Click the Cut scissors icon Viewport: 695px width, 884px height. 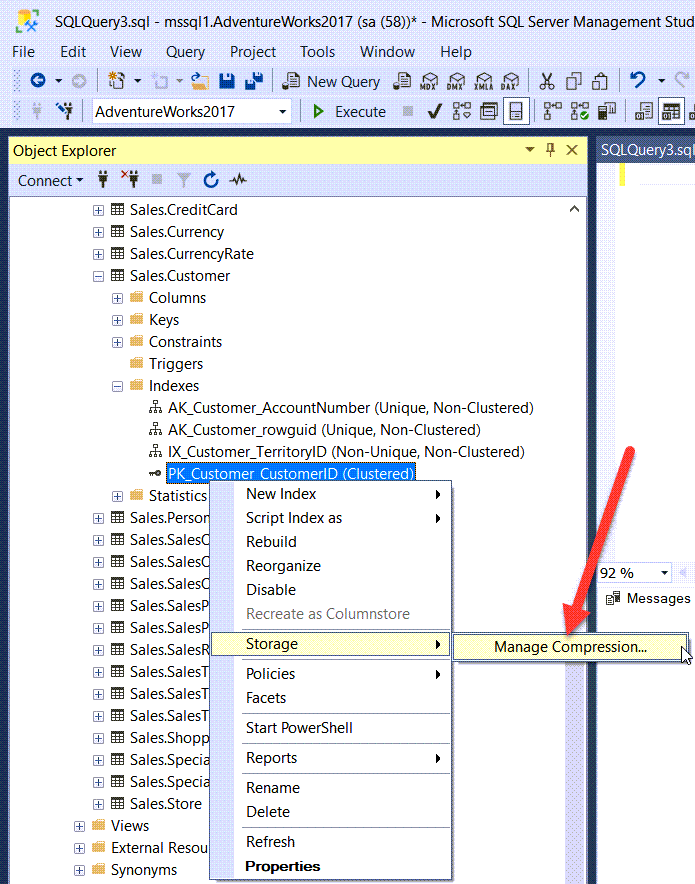click(x=546, y=81)
